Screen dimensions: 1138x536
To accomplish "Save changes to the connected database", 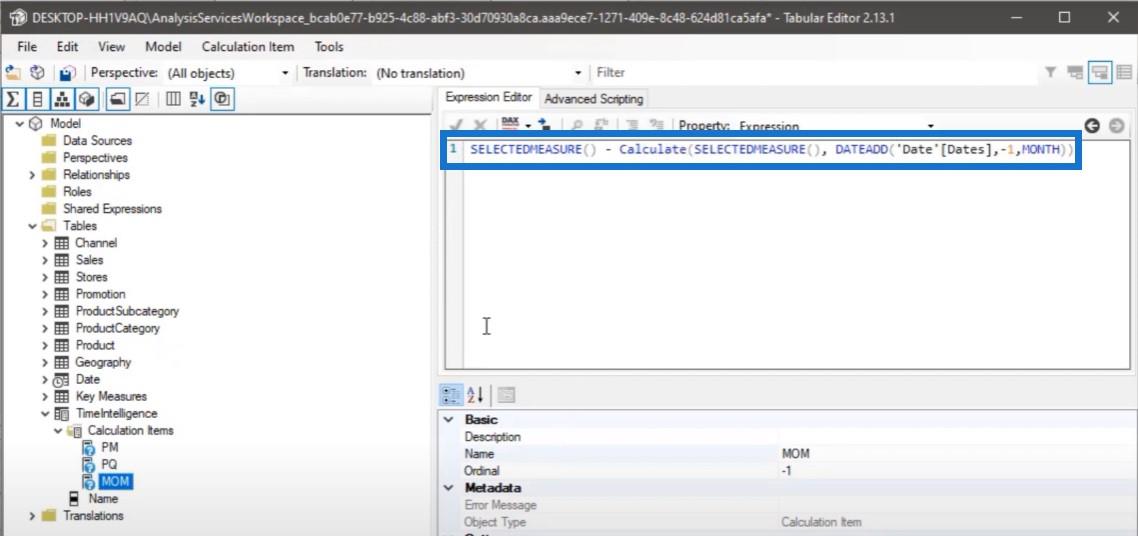I will click(x=67, y=74).
